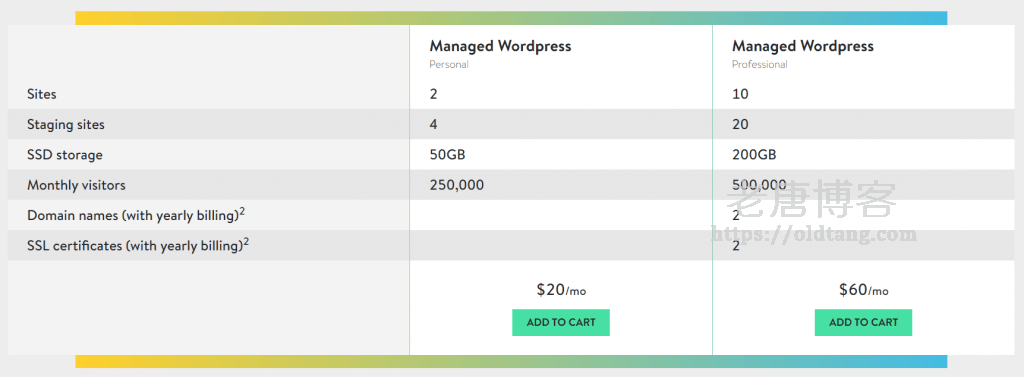Screen dimensions: 1024x377
Task: Click the 250,000 monthly visitors value
Action: pyautogui.click(x=456, y=185)
